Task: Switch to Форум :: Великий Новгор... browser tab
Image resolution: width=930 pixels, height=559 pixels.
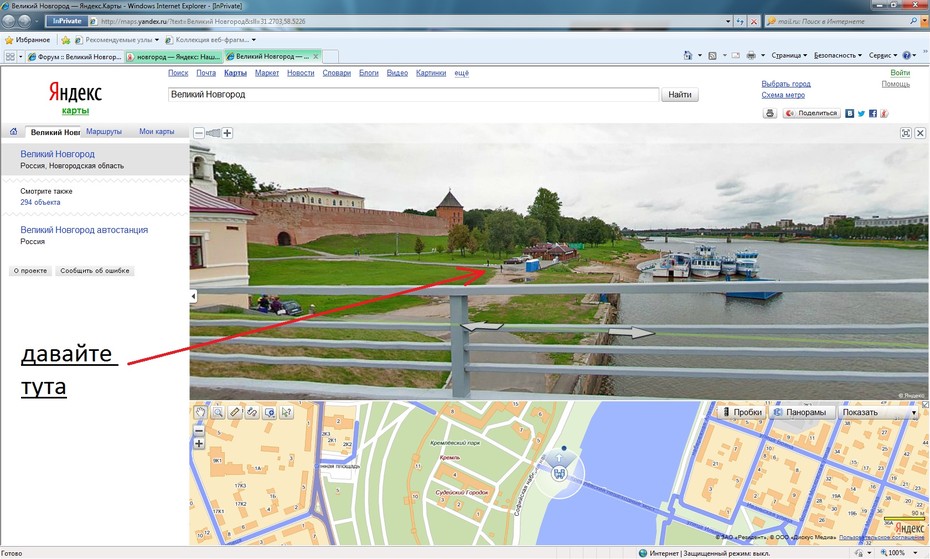Action: click(75, 56)
